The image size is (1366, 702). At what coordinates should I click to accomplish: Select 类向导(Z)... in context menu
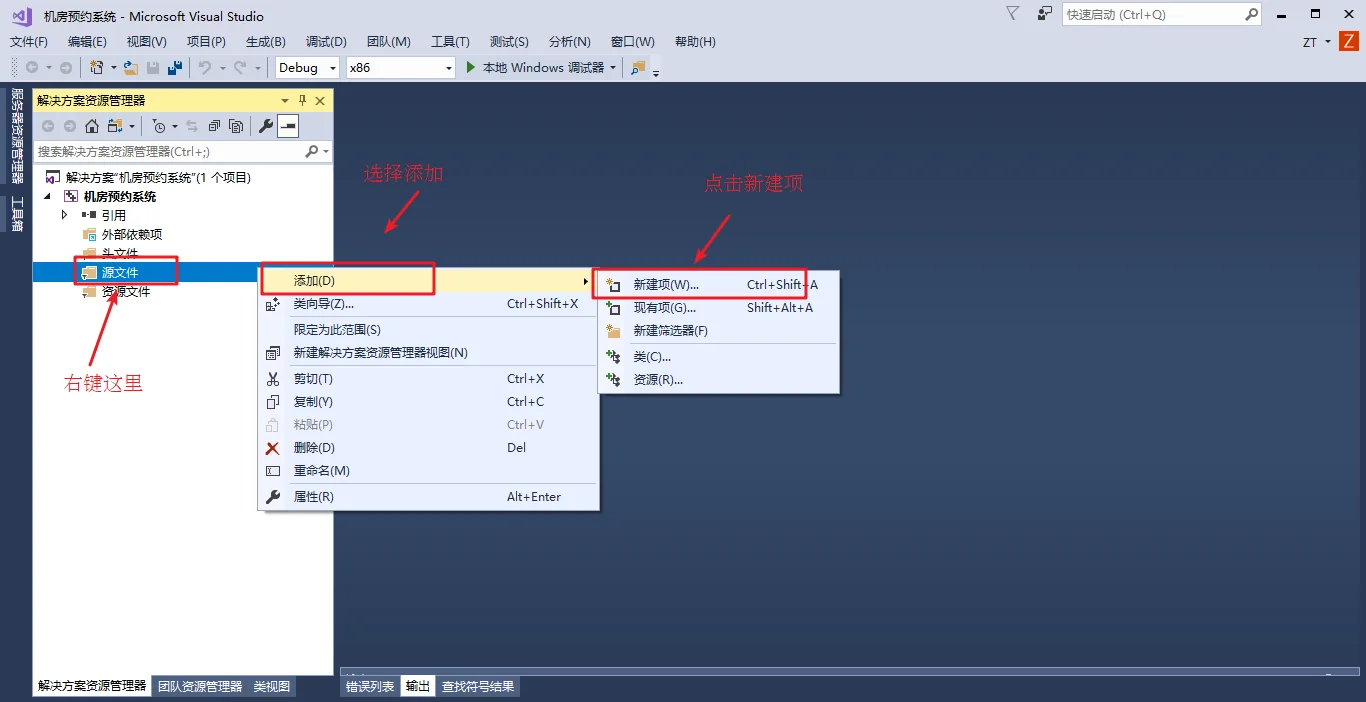coord(429,304)
